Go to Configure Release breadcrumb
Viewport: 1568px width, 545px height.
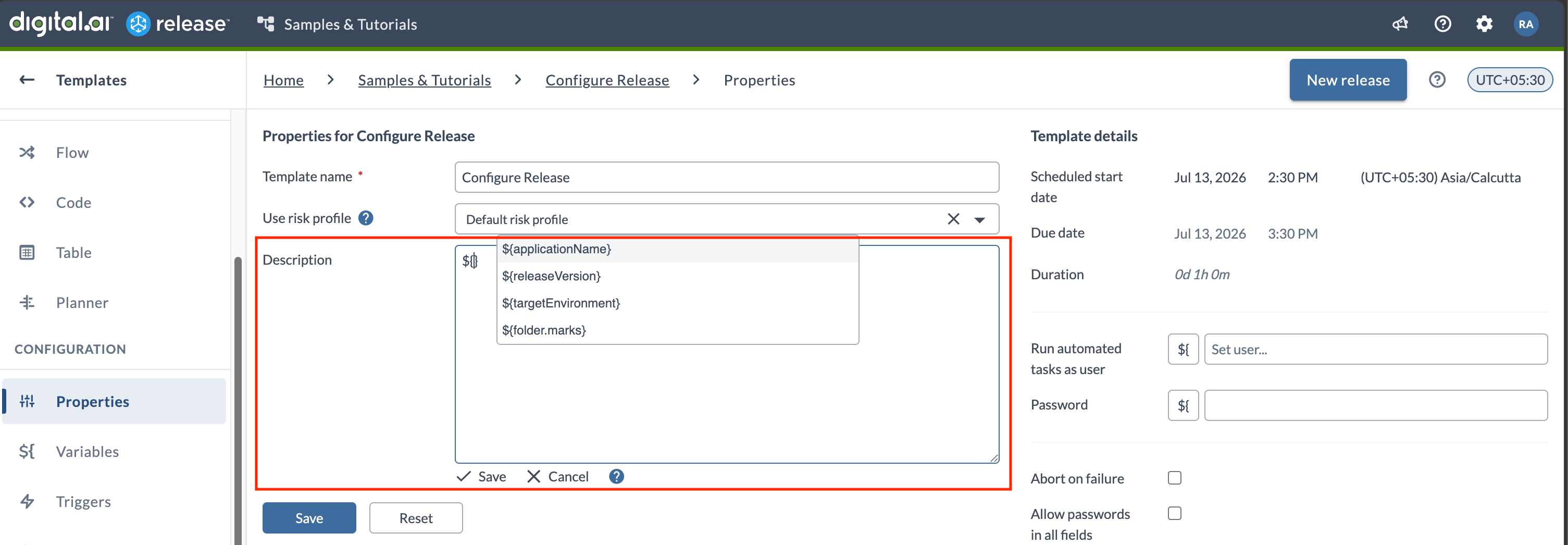click(x=607, y=80)
